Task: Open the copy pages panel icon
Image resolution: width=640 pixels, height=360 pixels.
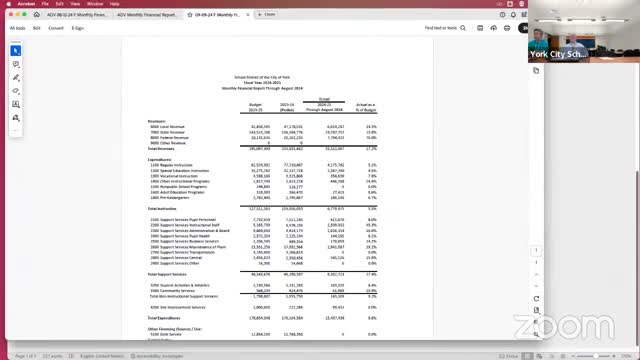Action: point(536,71)
